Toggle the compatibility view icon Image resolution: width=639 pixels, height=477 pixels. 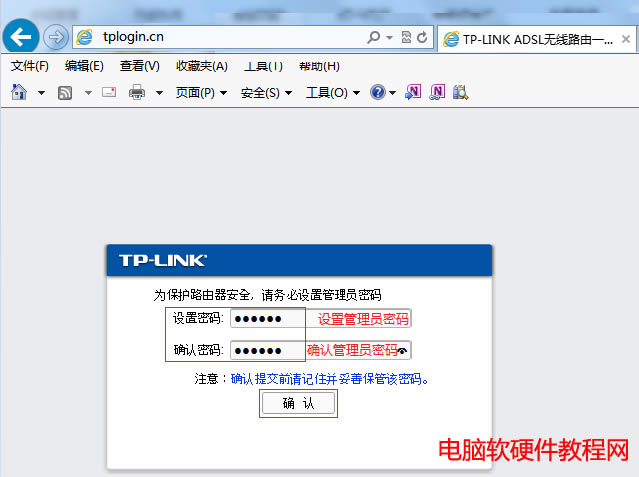[x=406, y=37]
